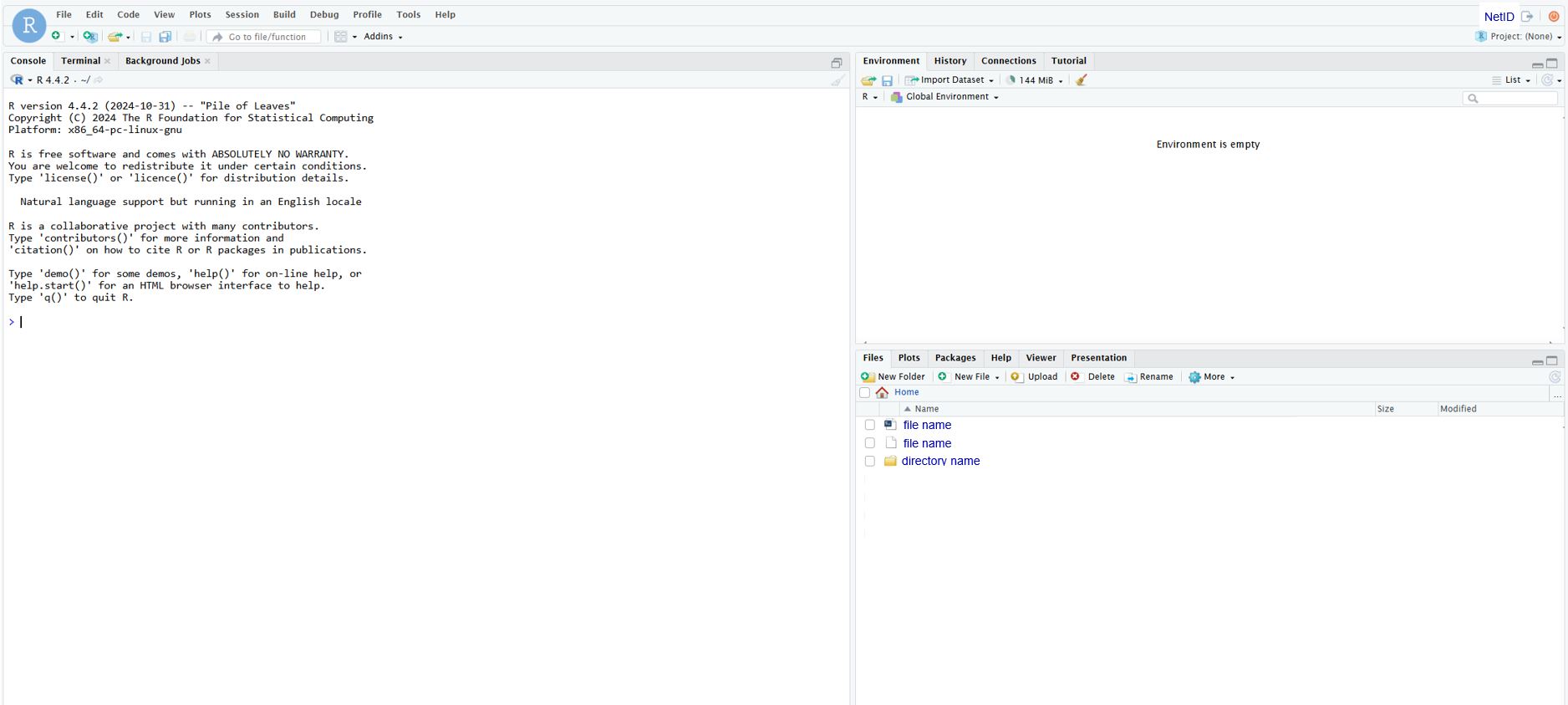Open the Global Environment dropdown
The image size is (1568, 705).
[944, 97]
